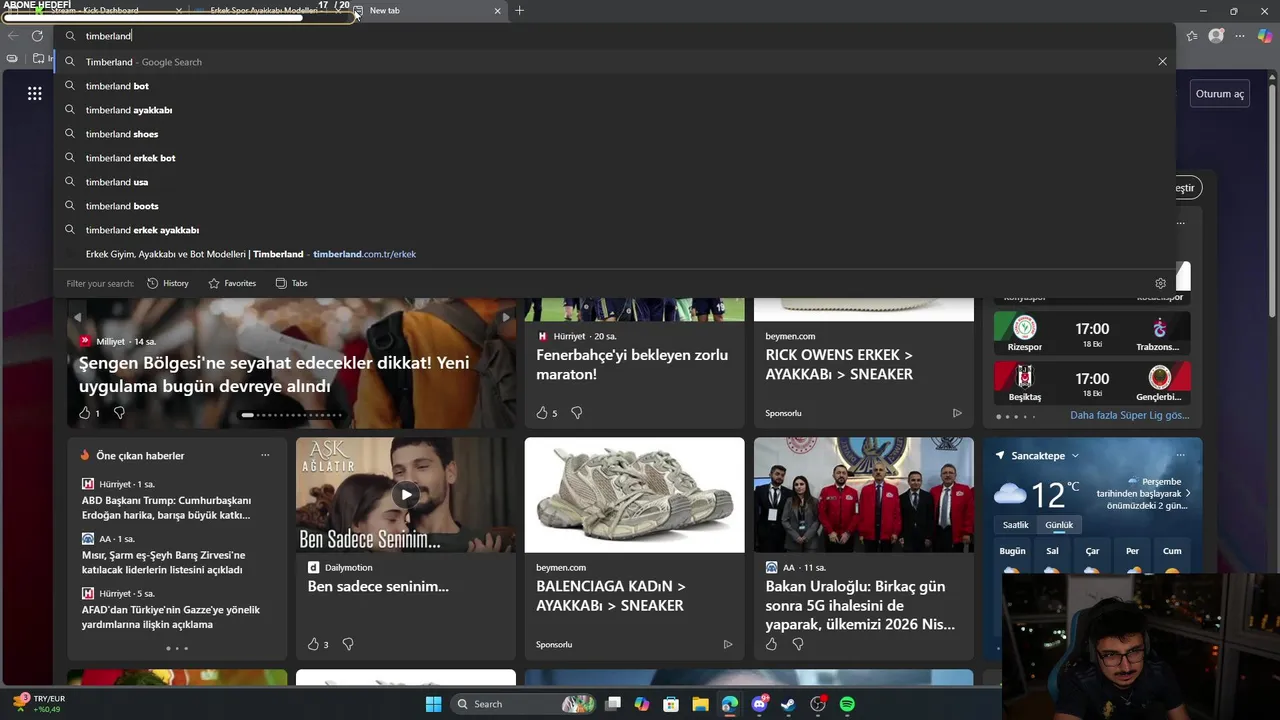Screen dimensions: 1280x720
Task: Click the Oturum aç sign-in button
Action: [1220, 94]
